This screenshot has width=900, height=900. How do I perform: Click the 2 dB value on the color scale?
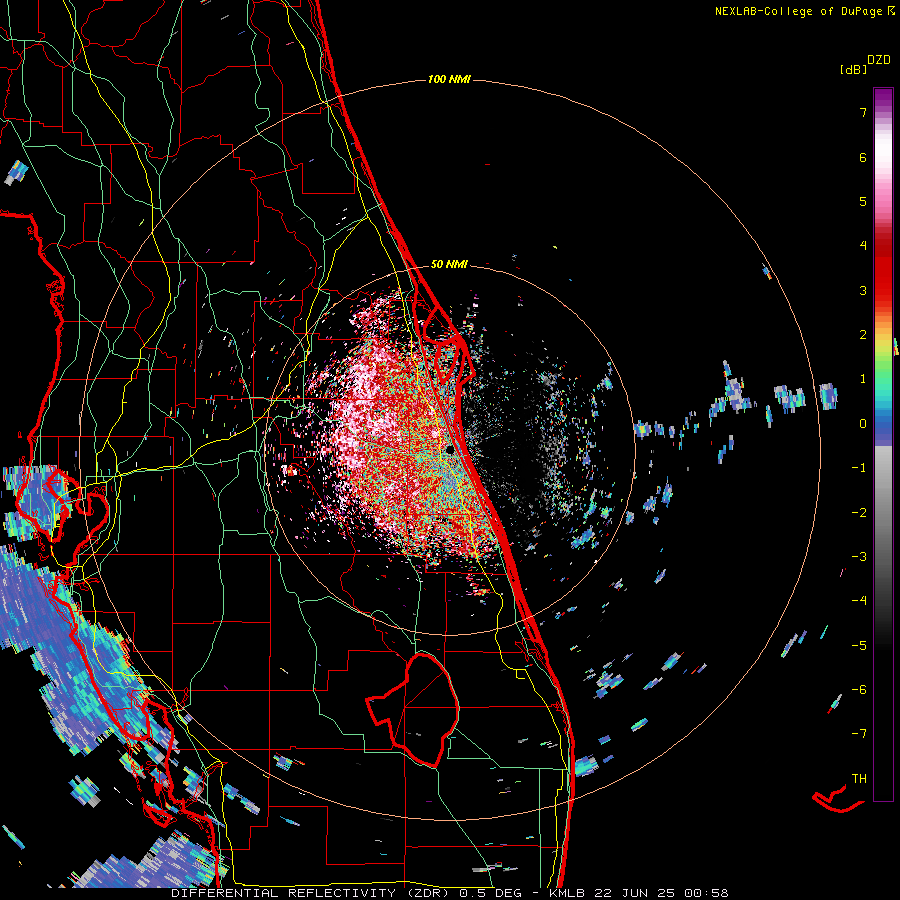tap(863, 335)
